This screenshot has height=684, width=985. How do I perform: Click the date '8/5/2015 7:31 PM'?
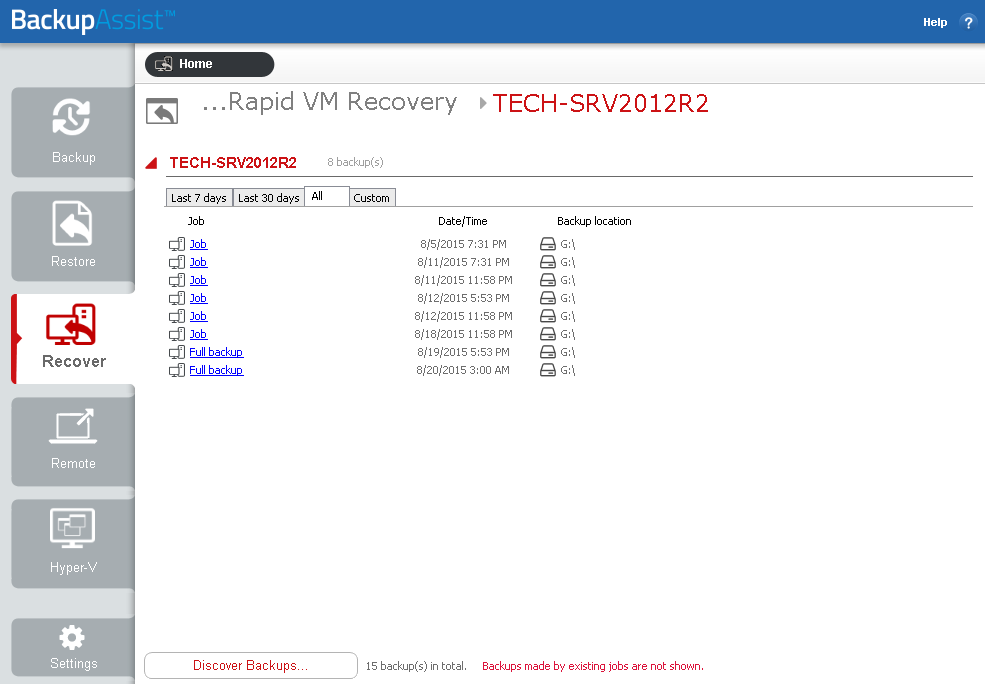(463, 244)
